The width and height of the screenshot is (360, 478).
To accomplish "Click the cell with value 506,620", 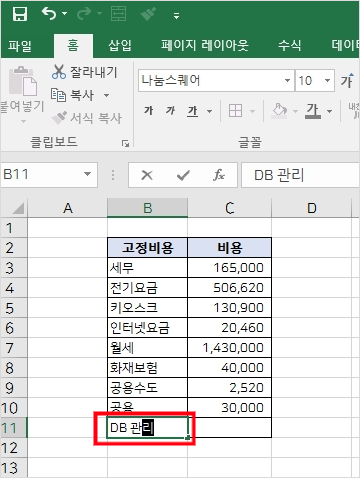I will pyautogui.click(x=230, y=288).
